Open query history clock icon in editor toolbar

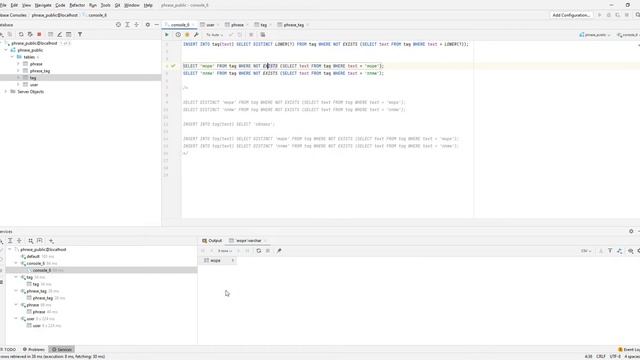178,35
